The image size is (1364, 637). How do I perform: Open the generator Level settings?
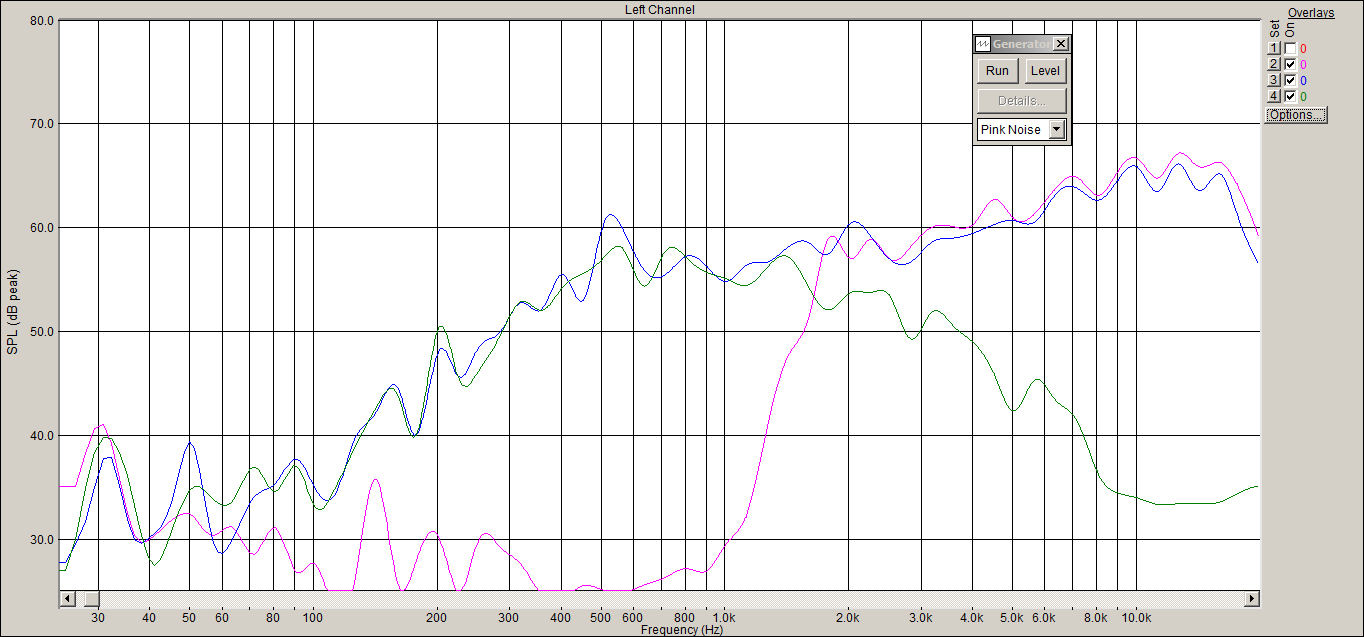pyautogui.click(x=1045, y=71)
